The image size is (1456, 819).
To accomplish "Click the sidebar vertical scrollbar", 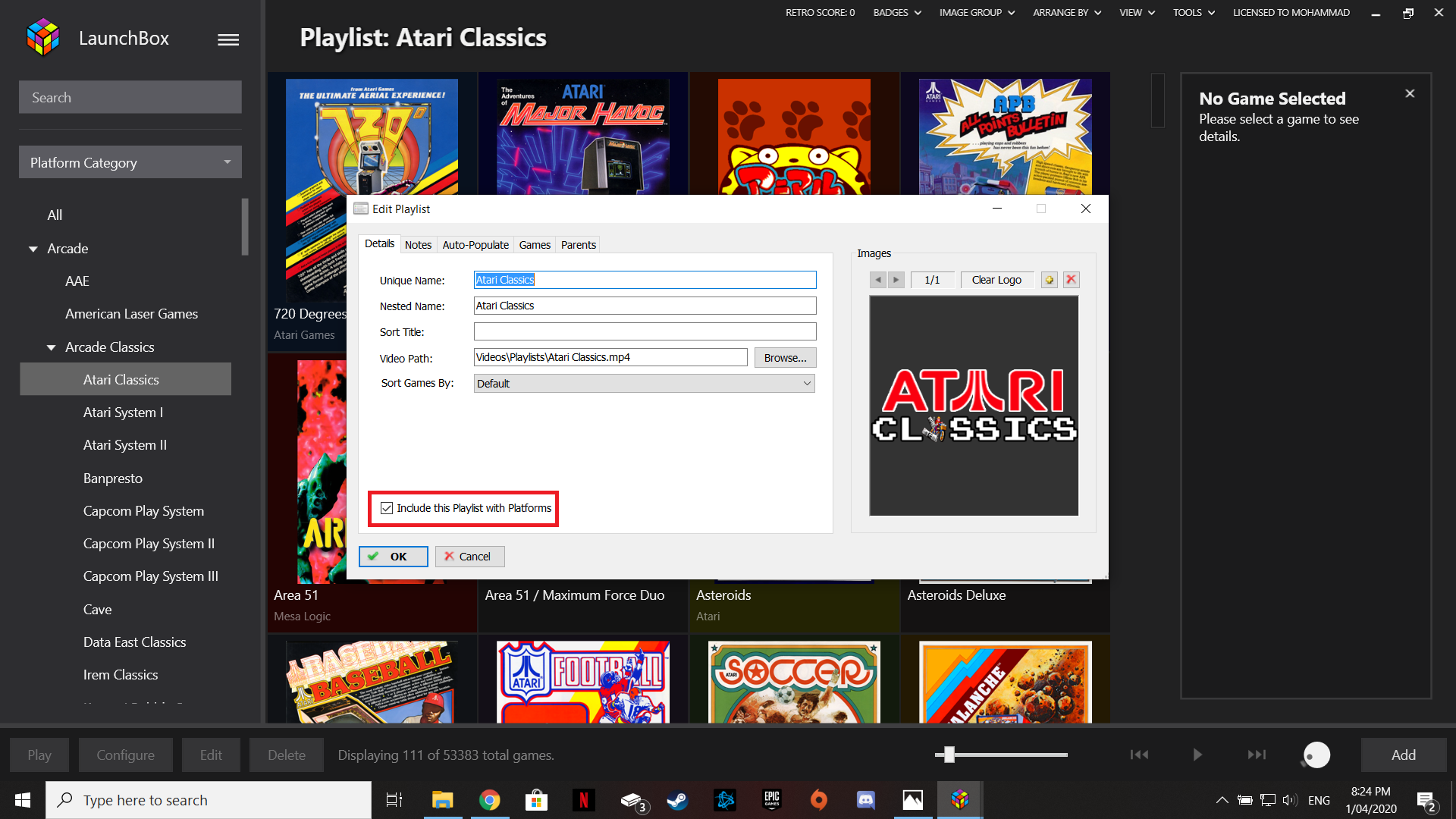I will pyautogui.click(x=245, y=227).
